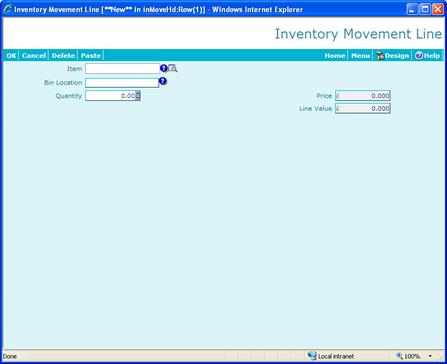Click the Local intranet zone icon

(312, 356)
